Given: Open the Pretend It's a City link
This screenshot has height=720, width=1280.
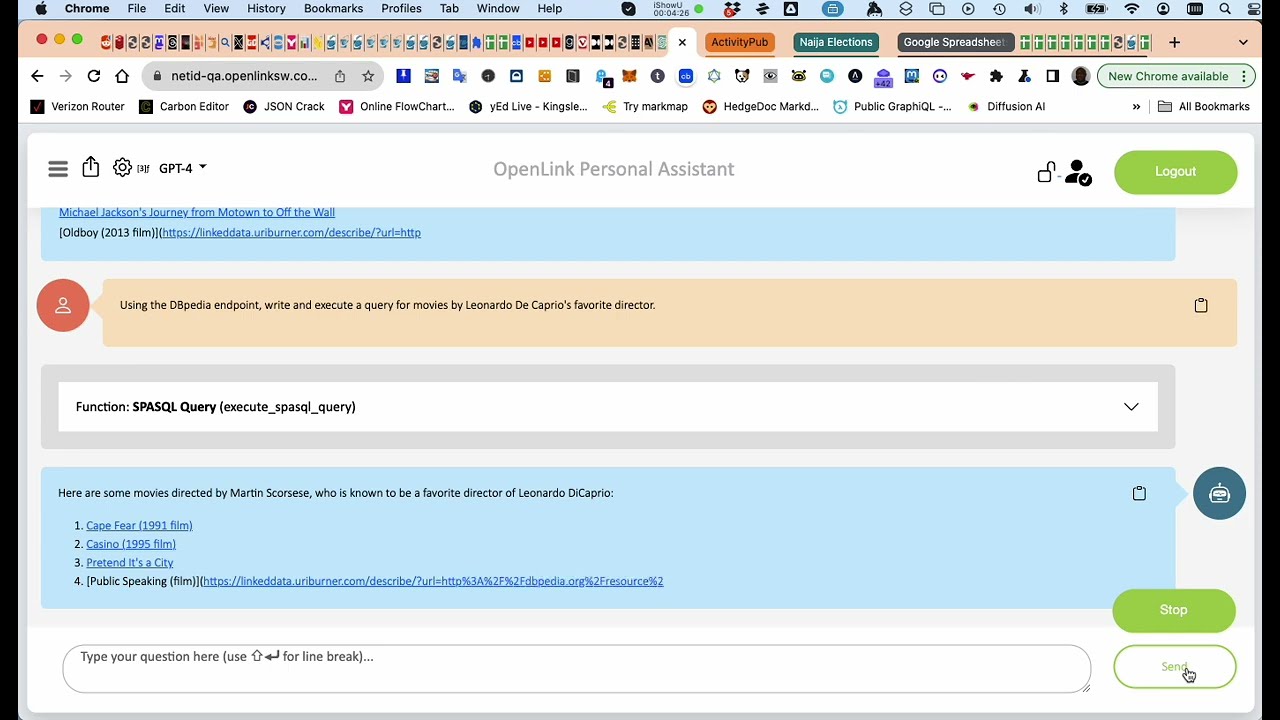Looking at the screenshot, I should [129, 562].
